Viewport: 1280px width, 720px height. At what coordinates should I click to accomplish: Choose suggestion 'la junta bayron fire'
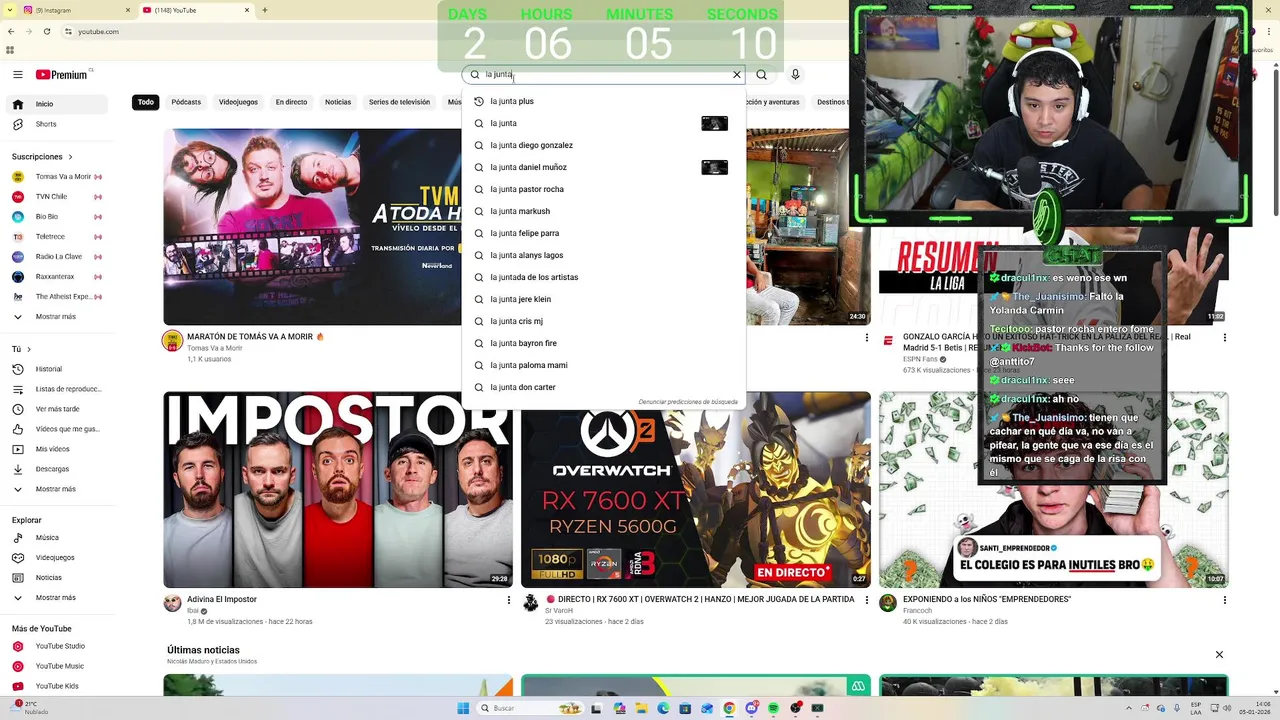(x=604, y=343)
